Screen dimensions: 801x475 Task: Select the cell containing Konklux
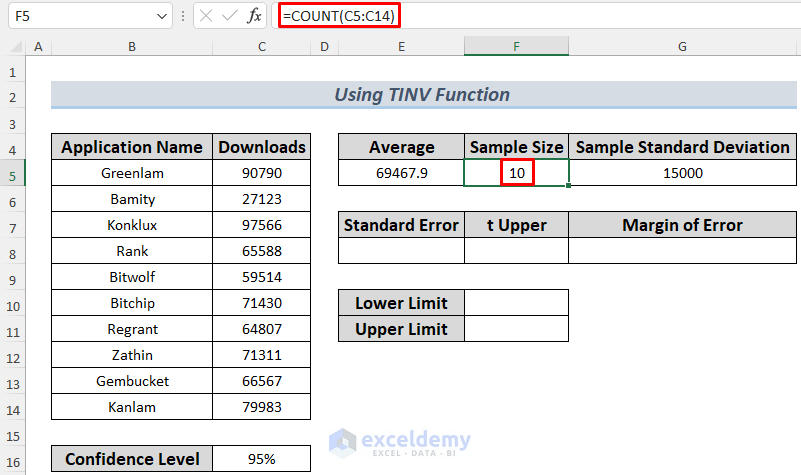132,225
